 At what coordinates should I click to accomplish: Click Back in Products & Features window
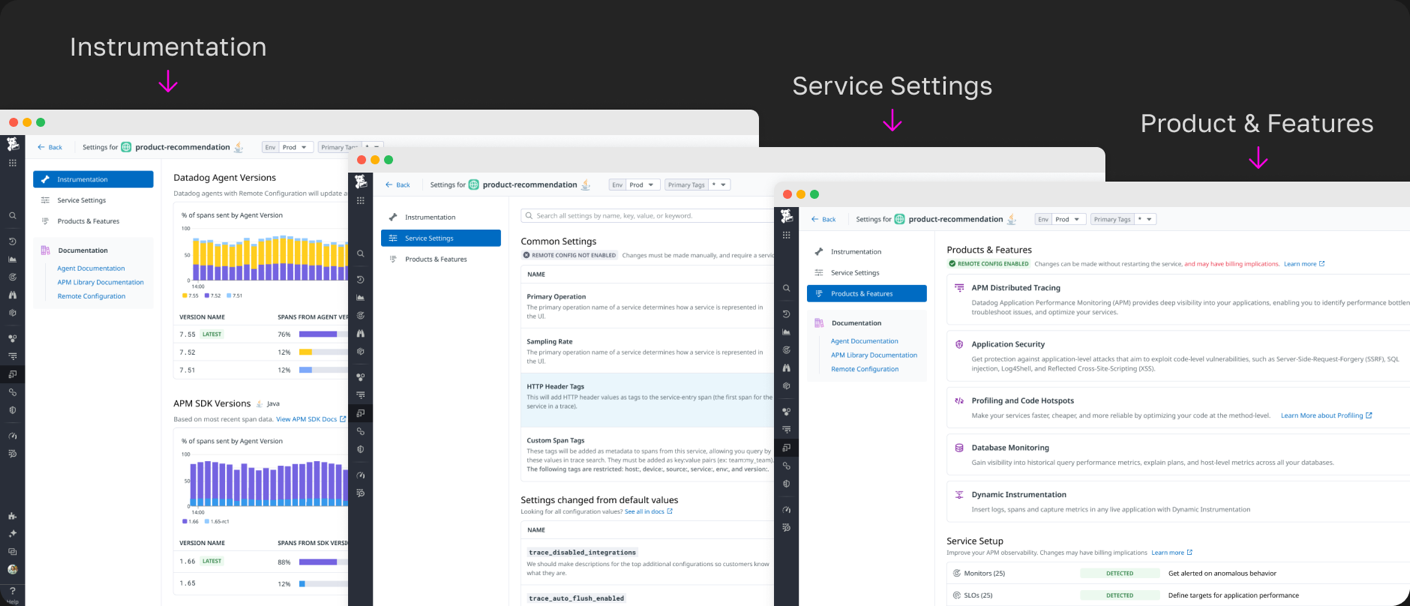click(823, 219)
